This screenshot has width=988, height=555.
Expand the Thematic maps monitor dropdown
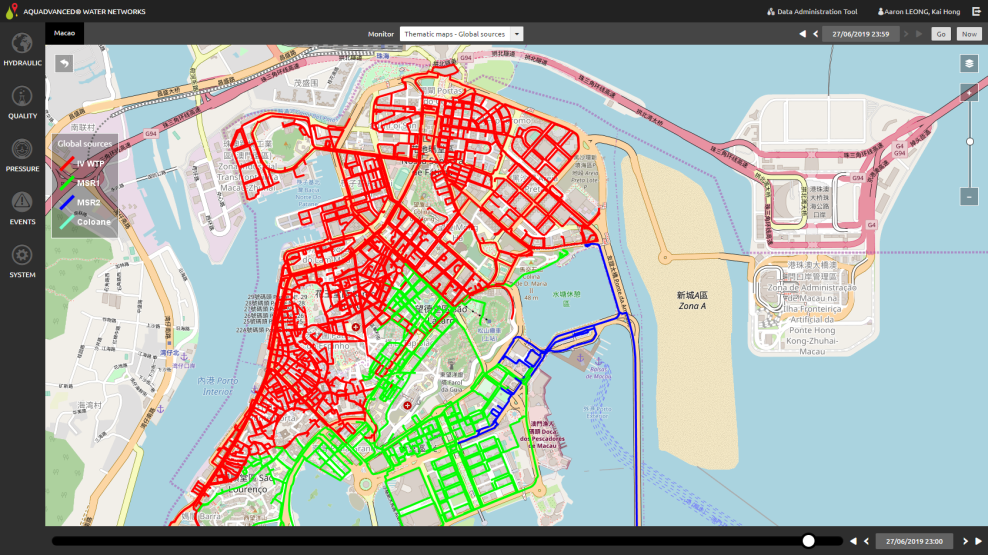[x=517, y=34]
